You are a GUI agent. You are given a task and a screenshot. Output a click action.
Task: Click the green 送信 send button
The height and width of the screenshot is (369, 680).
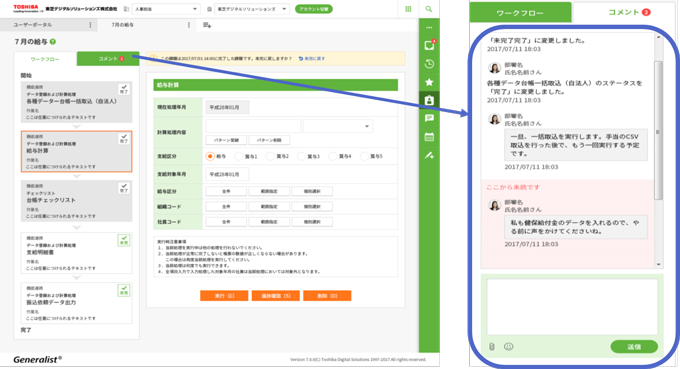coord(634,346)
